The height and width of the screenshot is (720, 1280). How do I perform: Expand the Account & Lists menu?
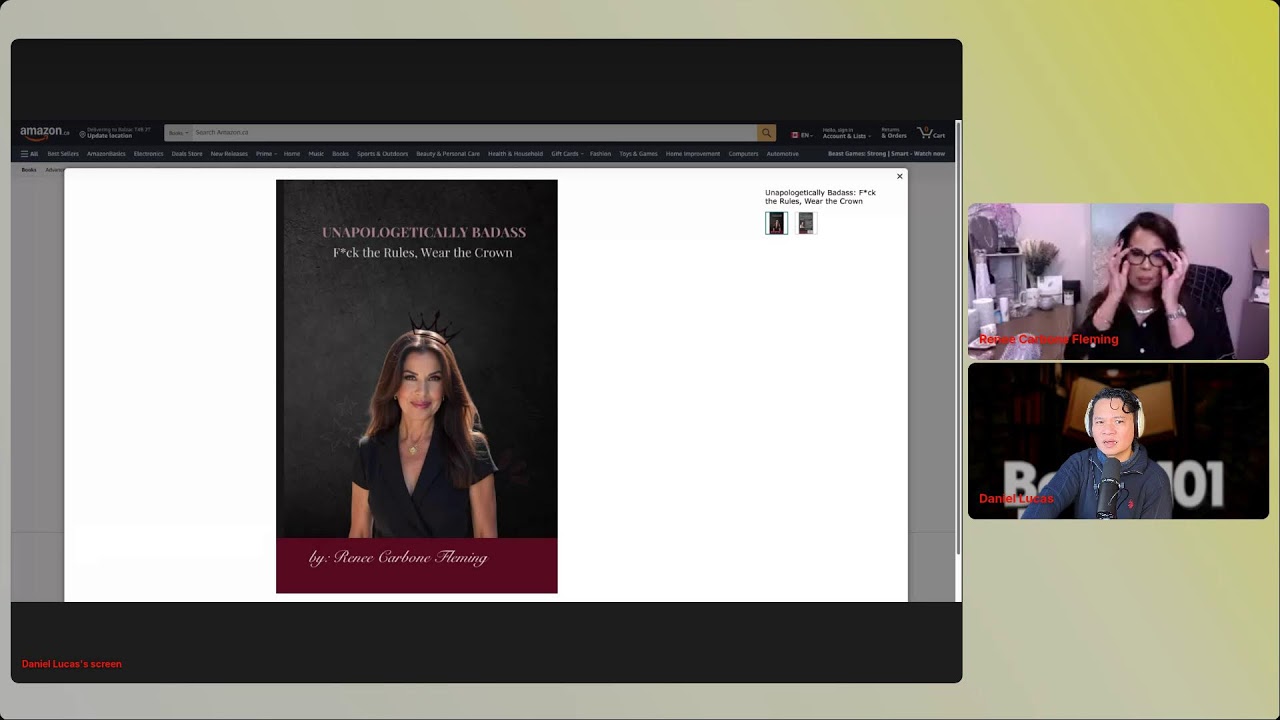coord(845,133)
